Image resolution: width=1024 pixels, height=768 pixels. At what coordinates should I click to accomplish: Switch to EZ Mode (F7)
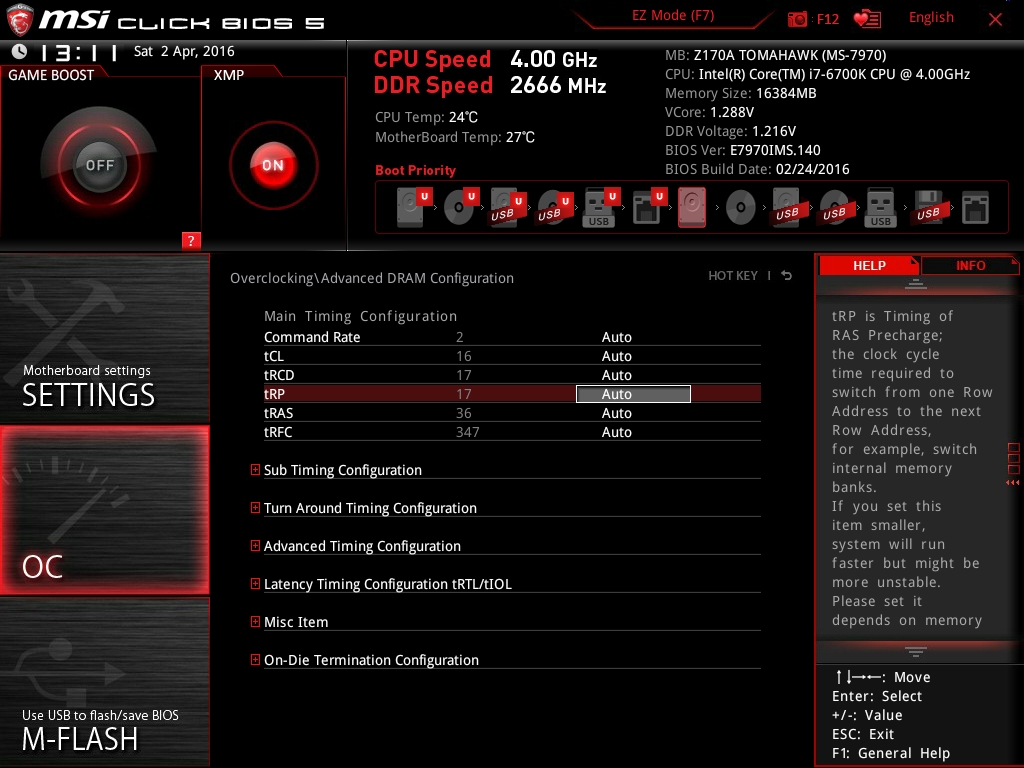(x=673, y=16)
